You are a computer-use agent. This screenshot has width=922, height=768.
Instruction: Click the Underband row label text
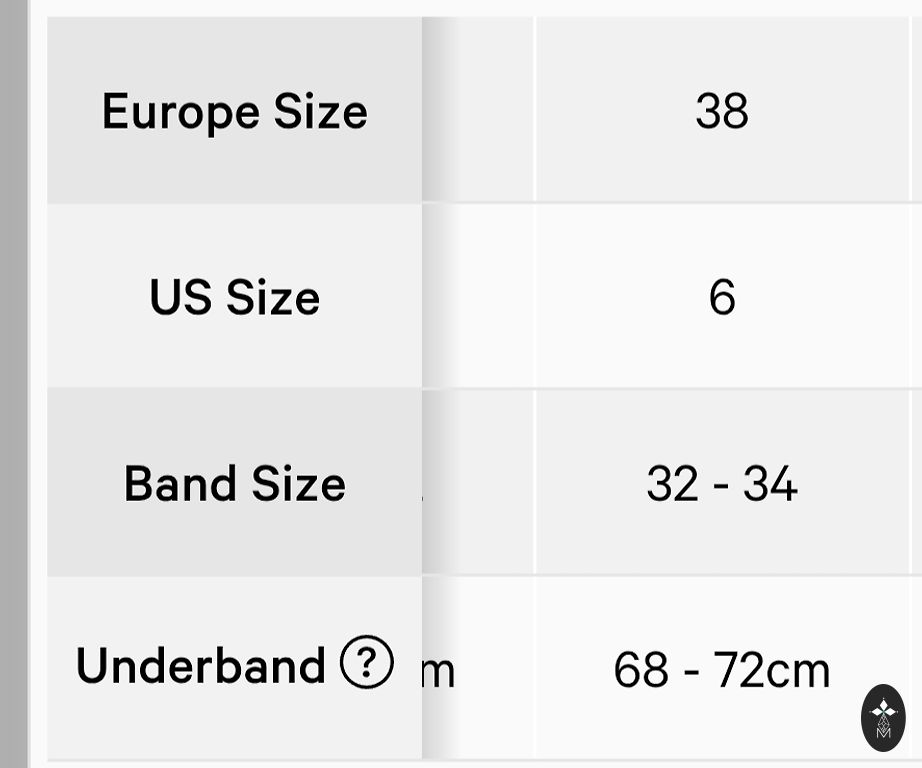point(200,665)
